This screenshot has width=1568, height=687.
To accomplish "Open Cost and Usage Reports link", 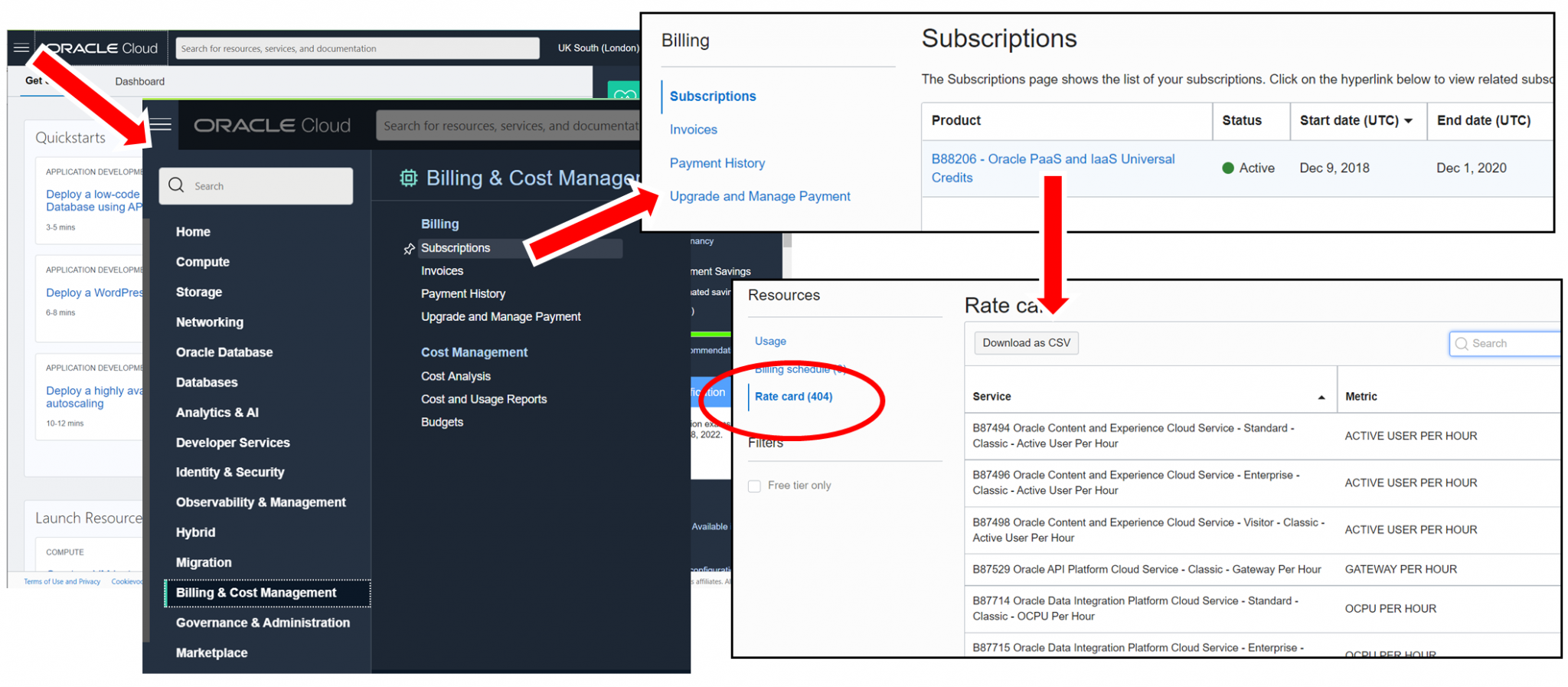I will (484, 399).
